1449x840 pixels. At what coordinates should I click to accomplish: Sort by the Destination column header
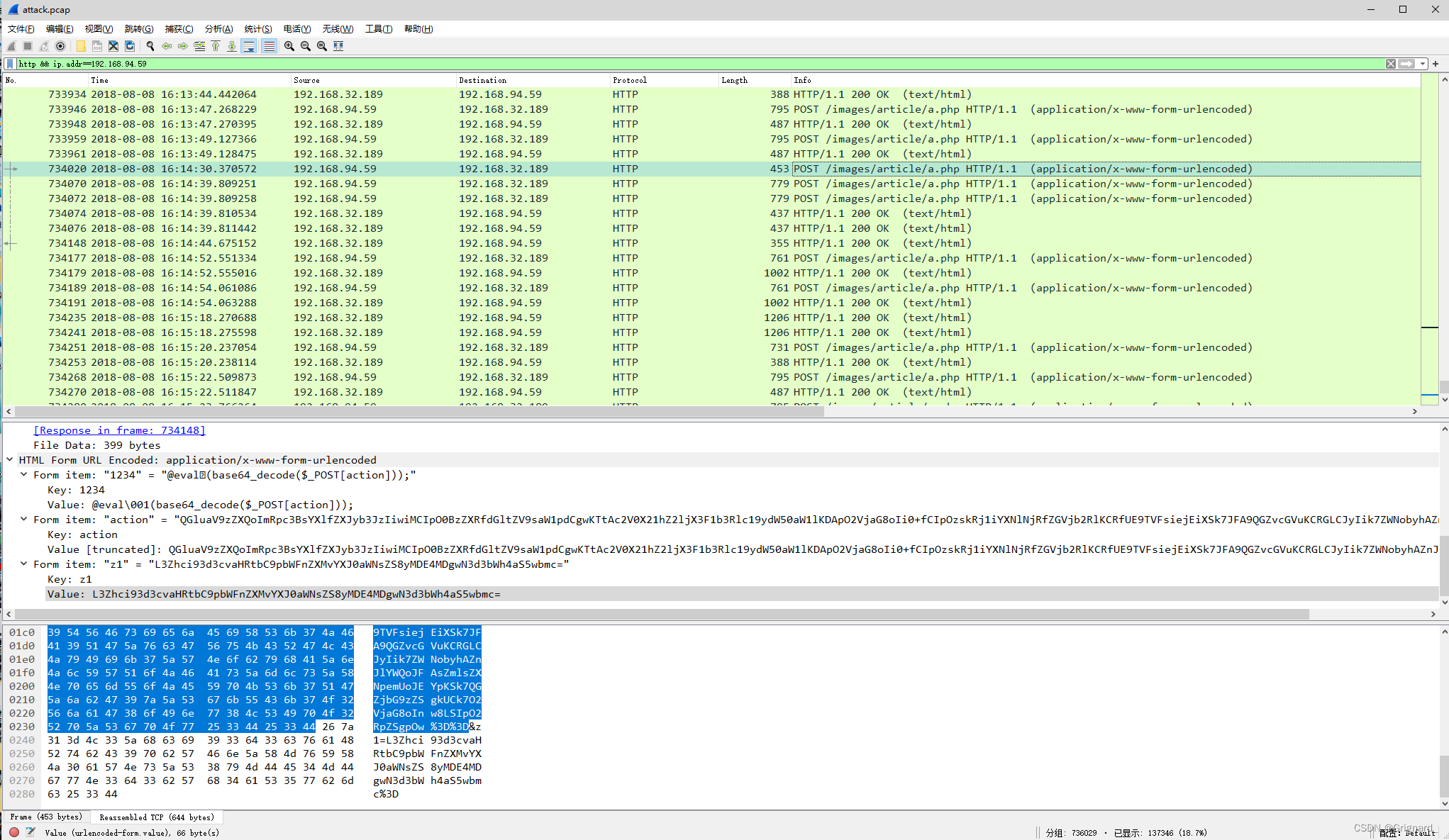pos(533,80)
